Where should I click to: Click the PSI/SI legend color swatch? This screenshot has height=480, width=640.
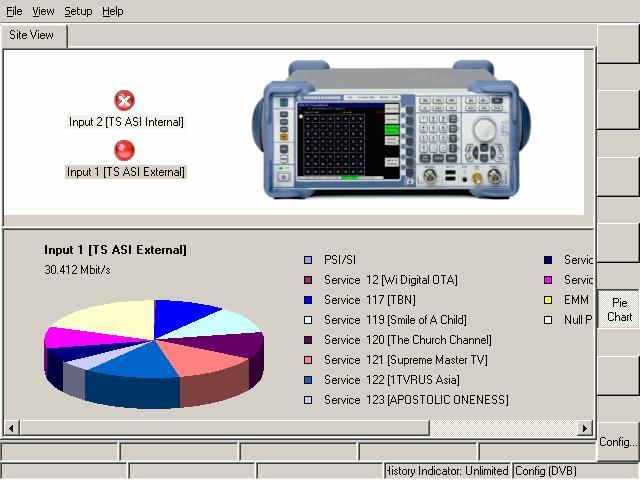[x=308, y=260]
